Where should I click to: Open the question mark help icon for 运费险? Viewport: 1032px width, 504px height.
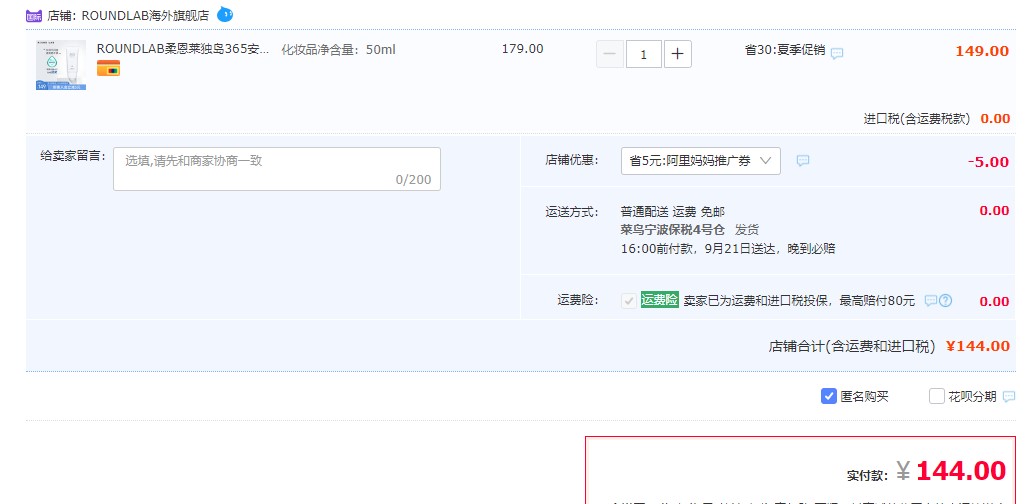(945, 301)
